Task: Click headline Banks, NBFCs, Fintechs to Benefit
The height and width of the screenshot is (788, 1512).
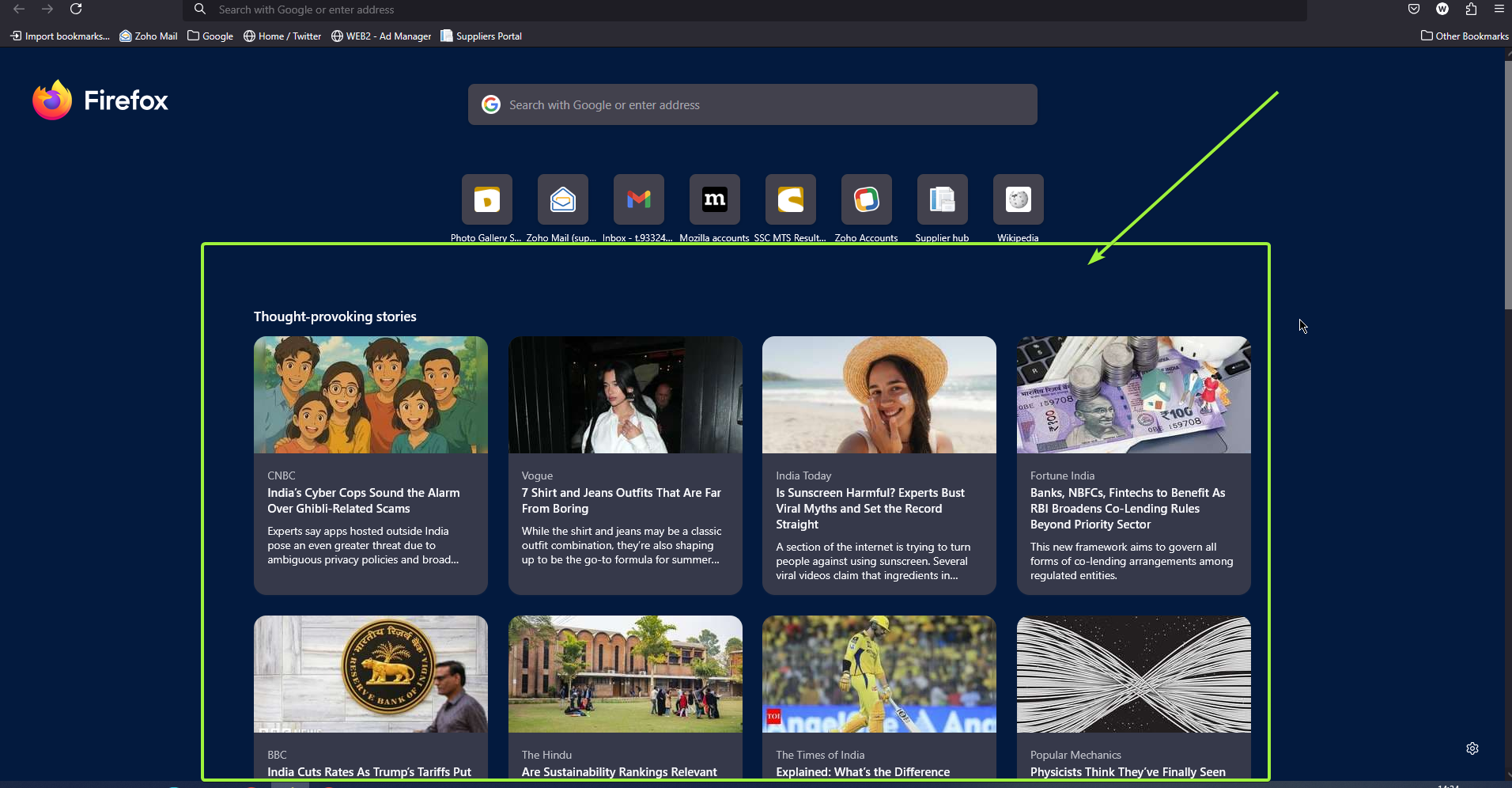Action: tap(1128, 508)
